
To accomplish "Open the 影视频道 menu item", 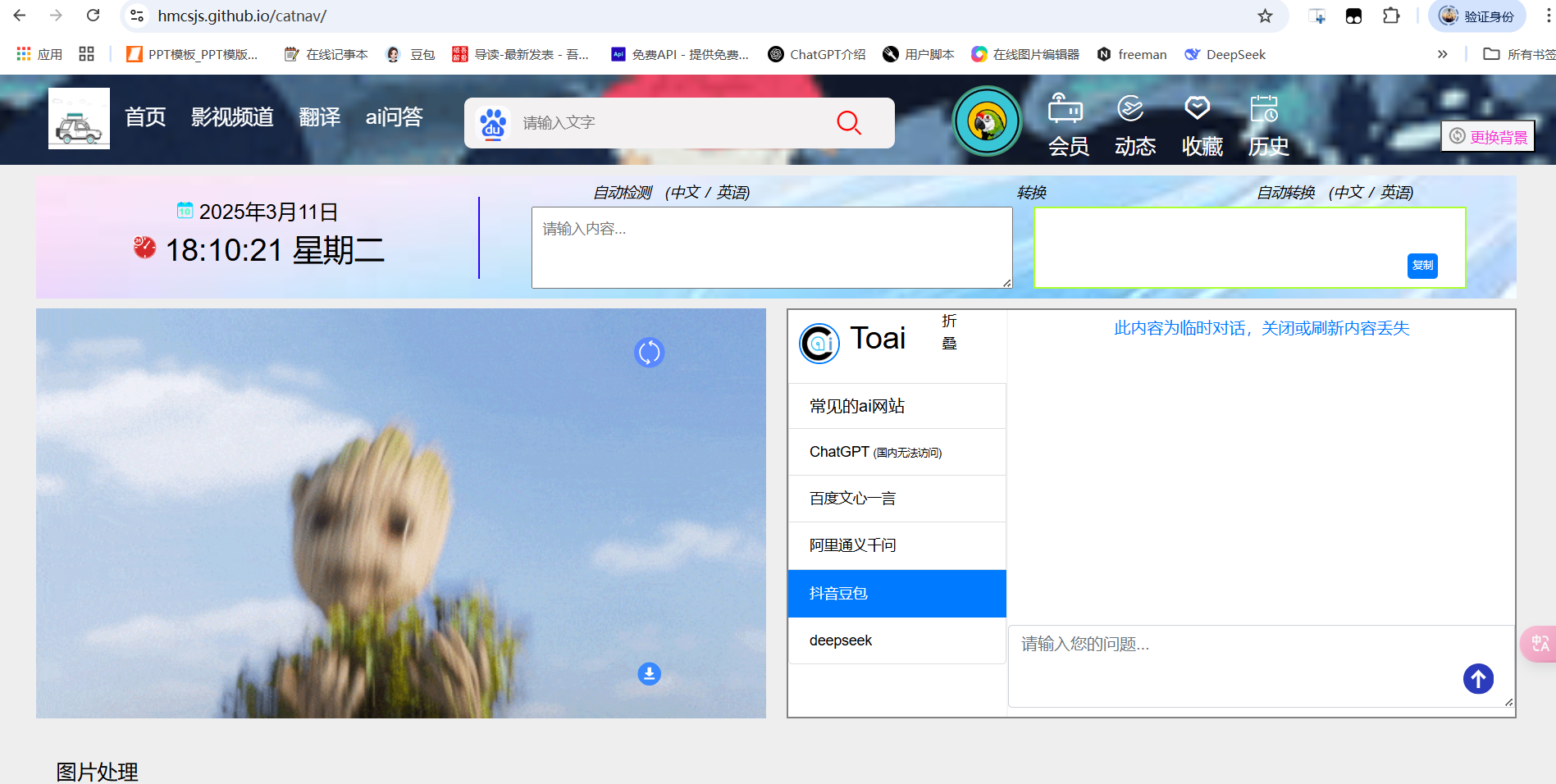I will coord(232,117).
